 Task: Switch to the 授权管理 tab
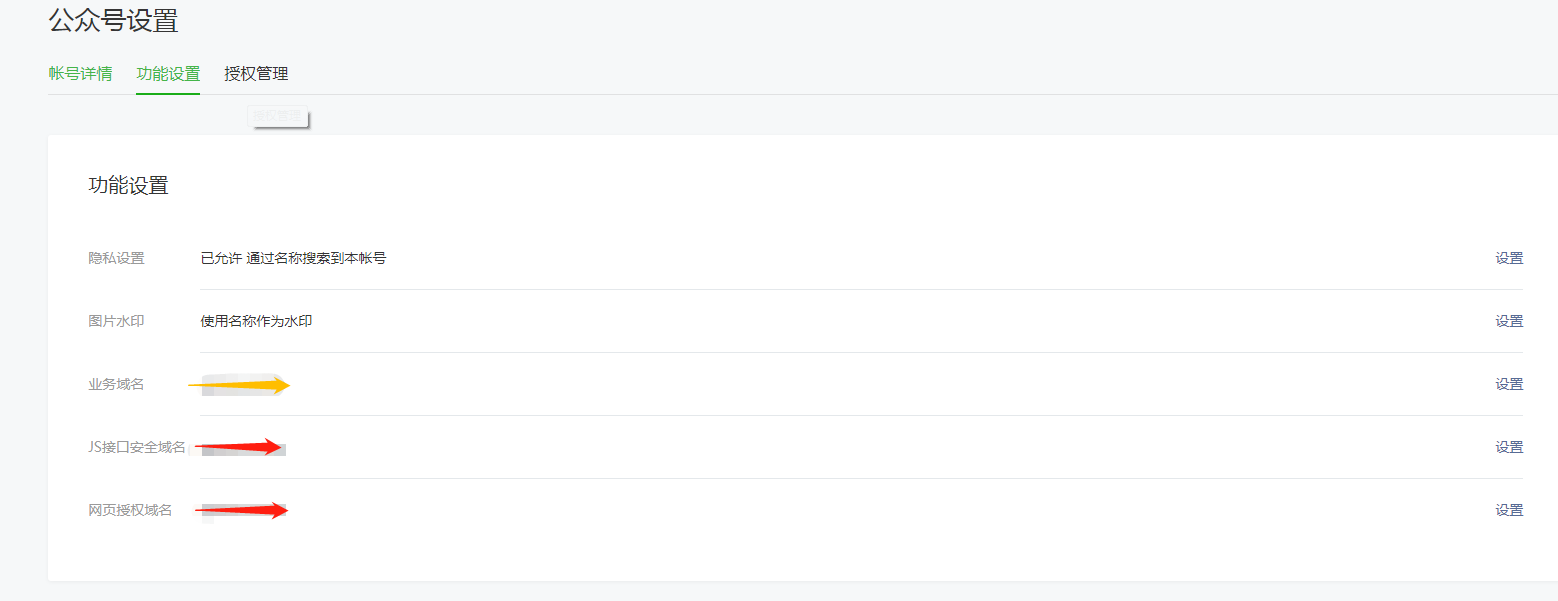click(256, 74)
